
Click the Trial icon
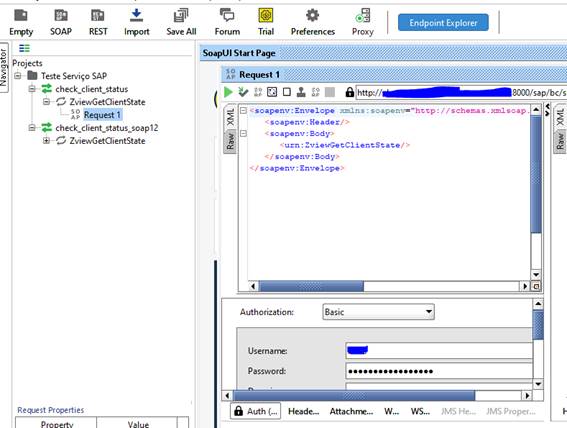[x=266, y=22]
